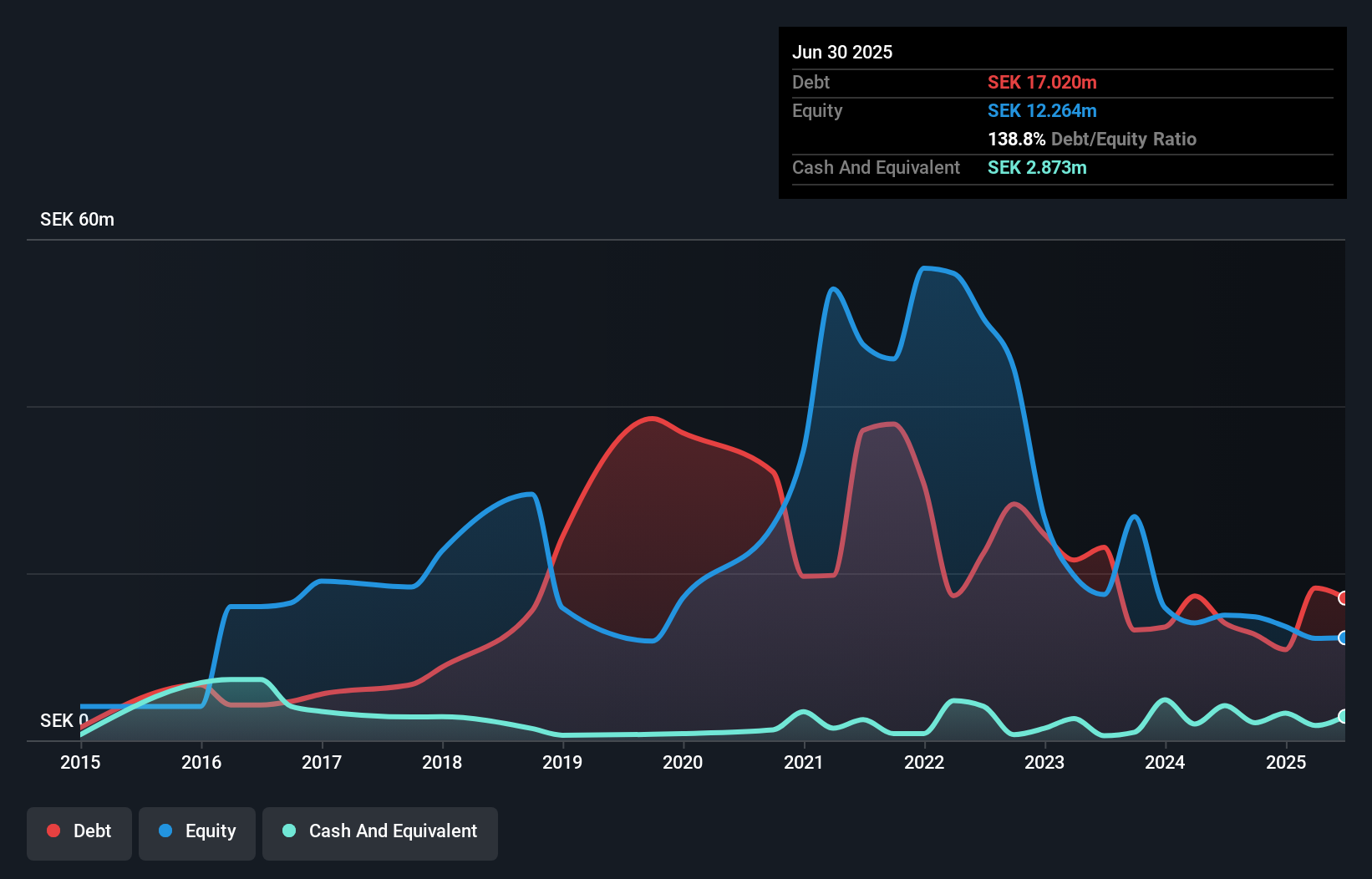Click the SEK 2.873m Cash value
Image resolution: width=1372 pixels, height=879 pixels.
[1038, 167]
